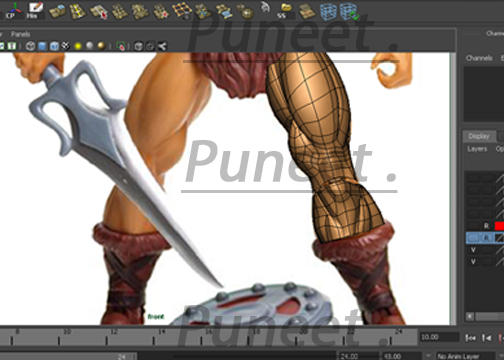This screenshot has width=504, height=360.
Task: Click the grey sphere panel toolbar icon
Action: pos(89,45)
